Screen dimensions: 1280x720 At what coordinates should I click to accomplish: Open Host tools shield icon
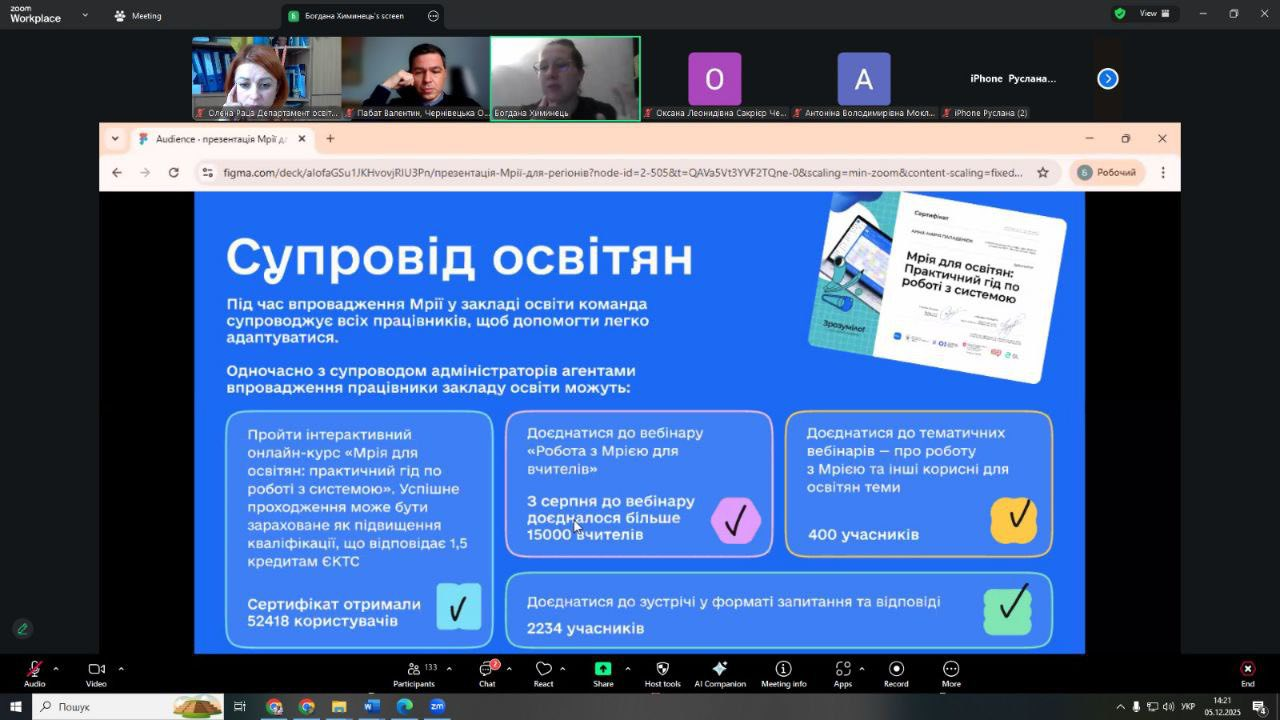click(662, 674)
